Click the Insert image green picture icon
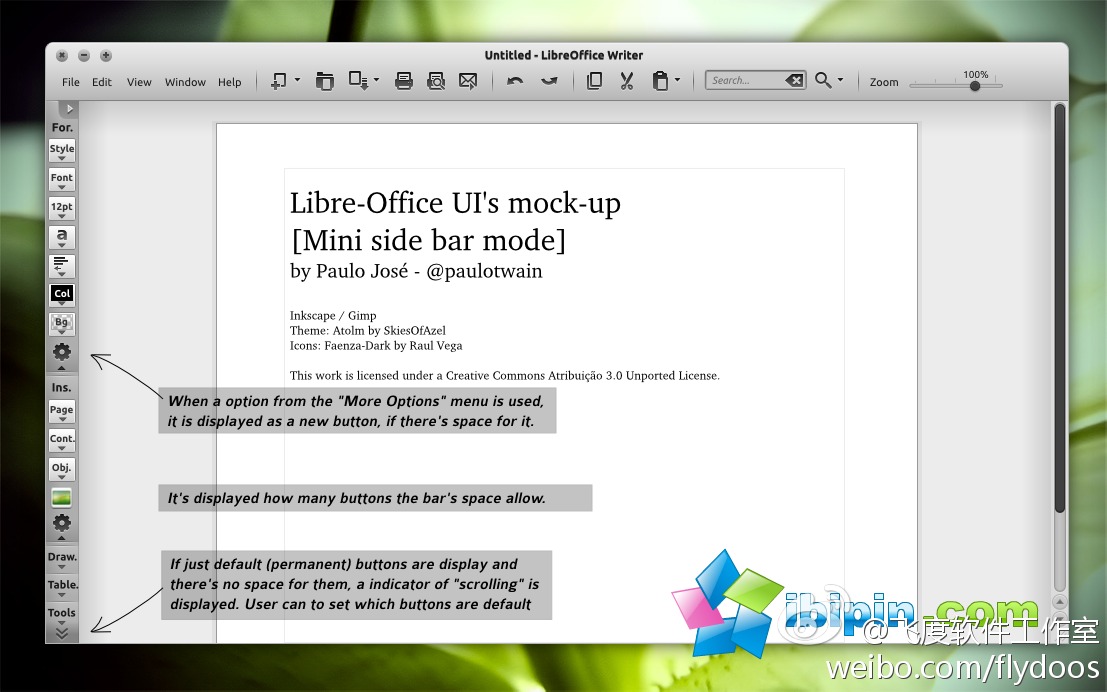Image resolution: width=1107 pixels, height=692 pixels. pos(61,498)
